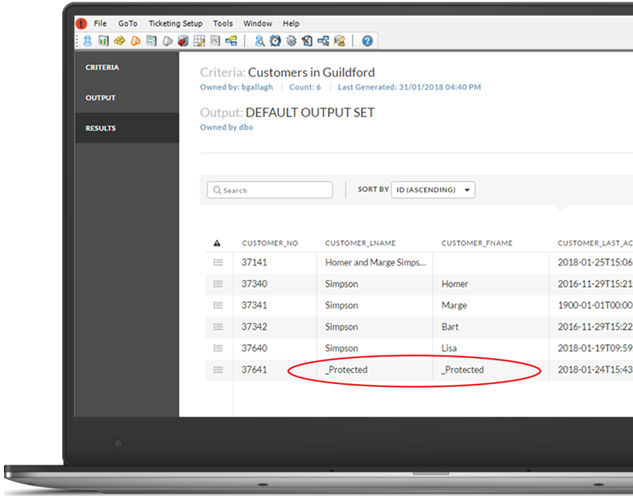Open the blue question mark help icon
The width and height of the screenshot is (633, 496).
pos(367,41)
